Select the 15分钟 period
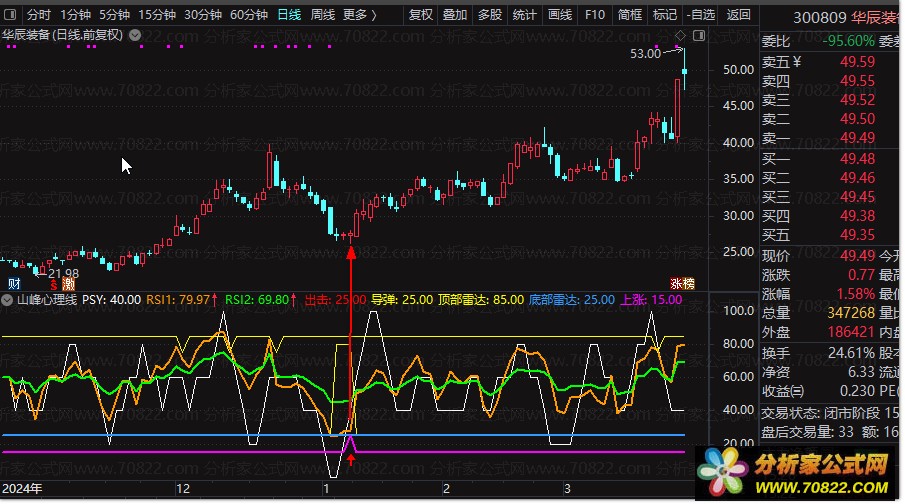The height and width of the screenshot is (504, 905). pyautogui.click(x=157, y=14)
